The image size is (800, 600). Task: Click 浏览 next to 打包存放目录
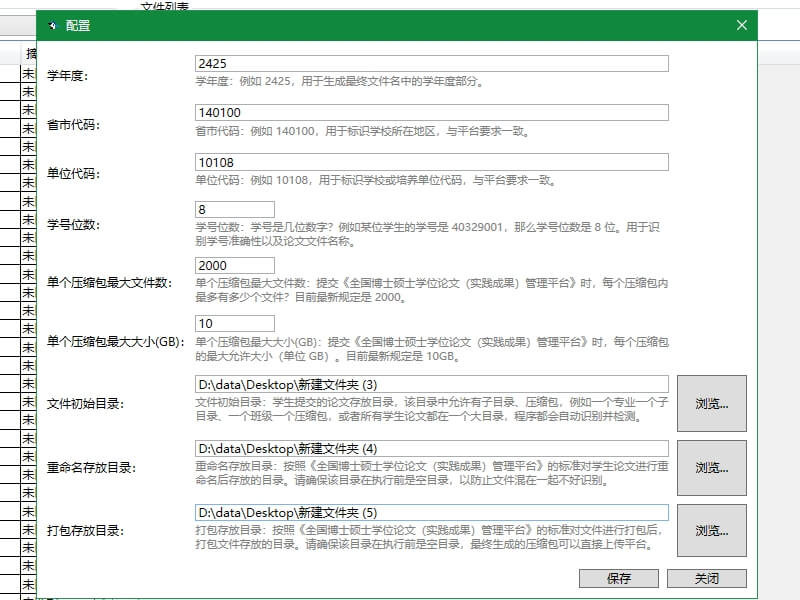pos(712,531)
